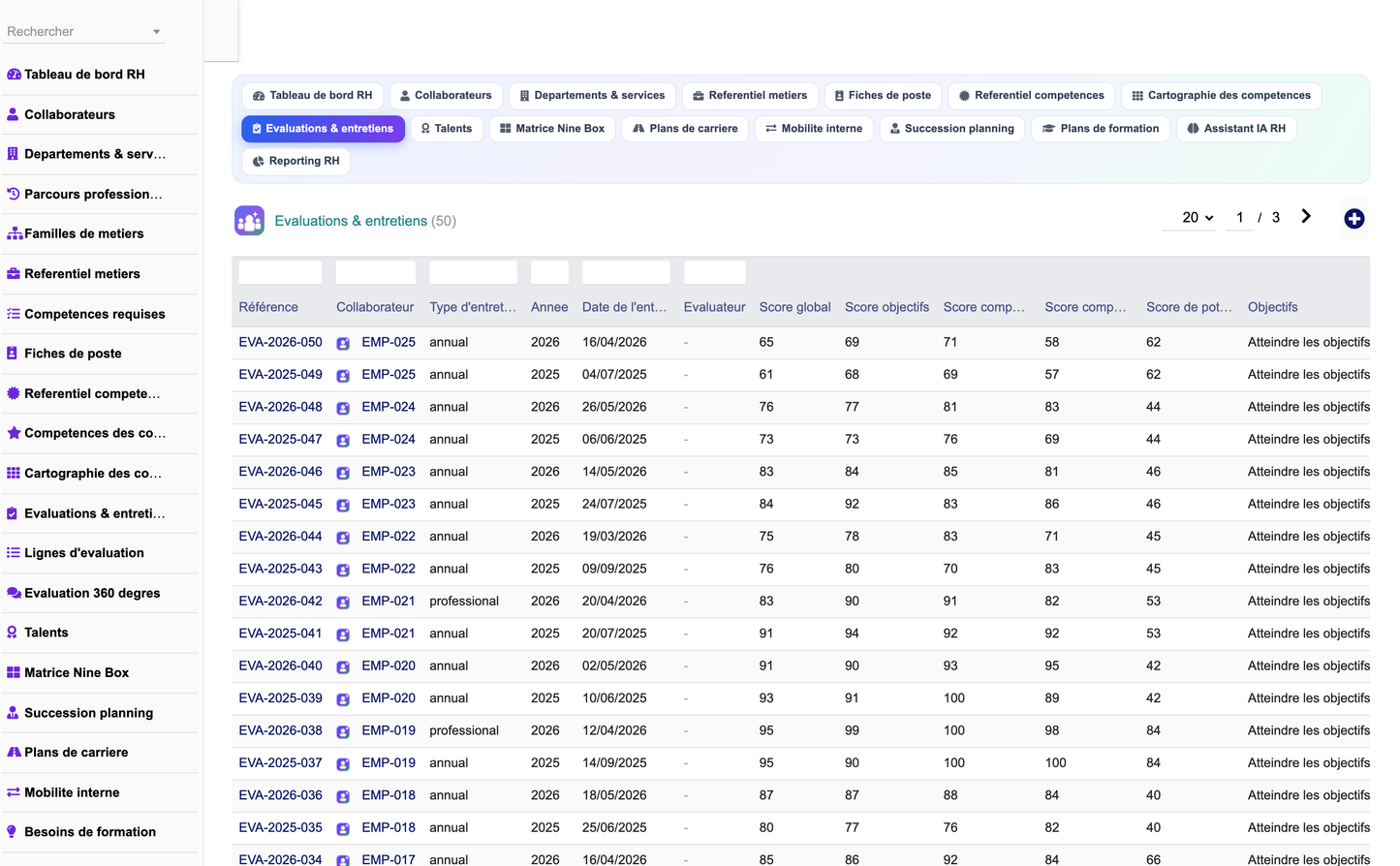Go to next page with chevron arrow
This screenshot has width=1400, height=866.
[1306, 217]
